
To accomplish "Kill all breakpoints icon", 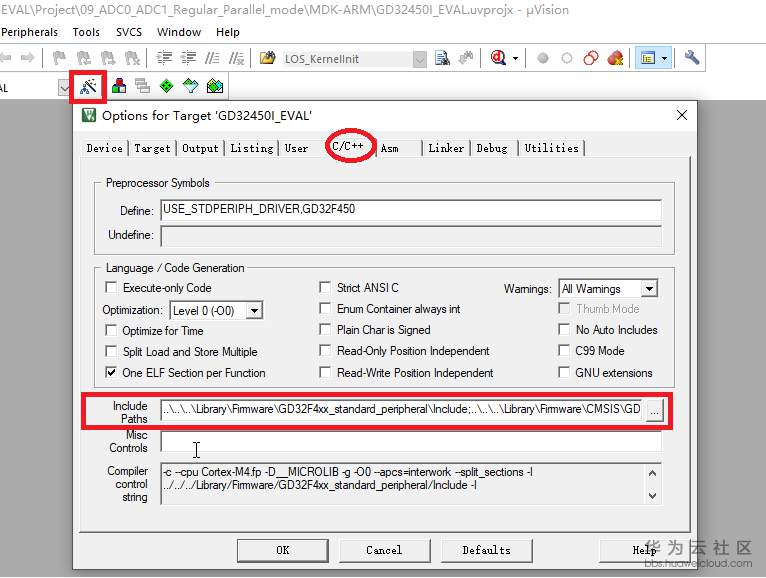I will [616, 58].
